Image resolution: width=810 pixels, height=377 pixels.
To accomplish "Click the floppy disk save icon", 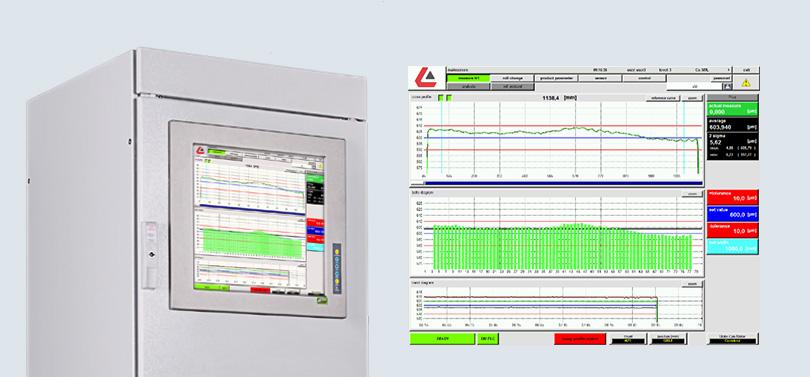I will pyautogui.click(x=728, y=87).
